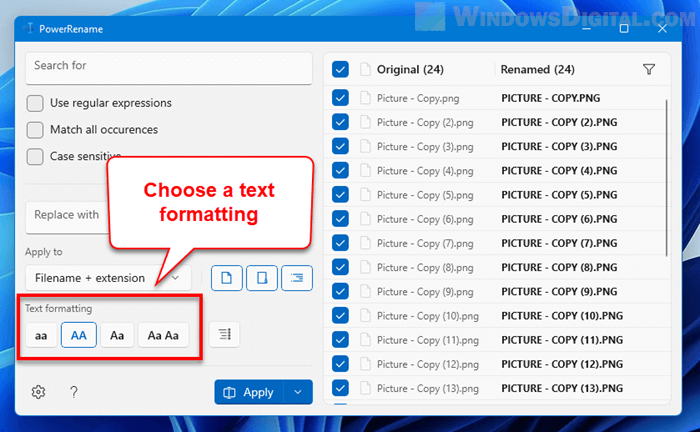Open PowerRename settings gear
The image size is (700, 432).
coord(38,392)
